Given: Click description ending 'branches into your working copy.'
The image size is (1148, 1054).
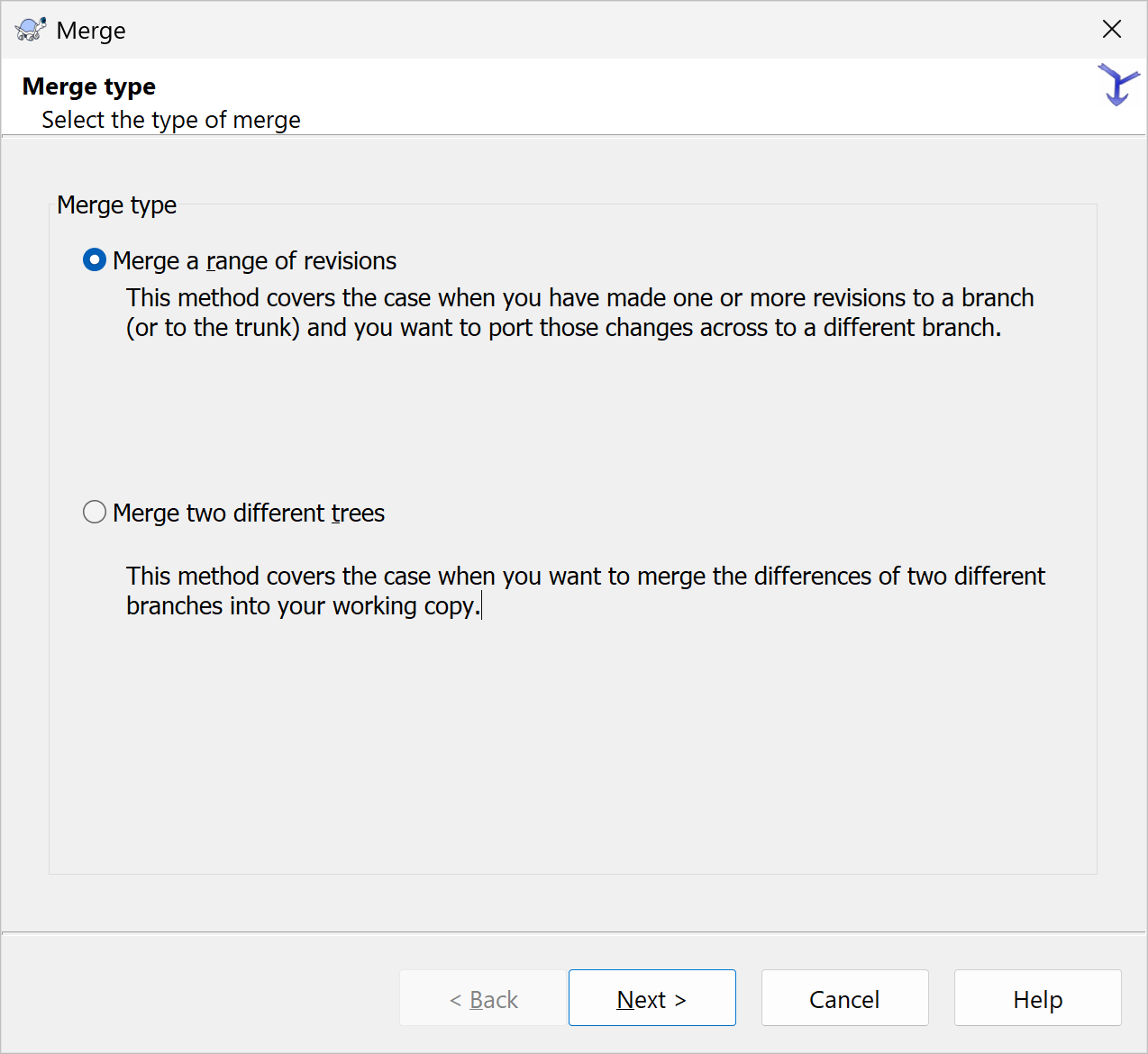Looking at the screenshot, I should [x=586, y=591].
